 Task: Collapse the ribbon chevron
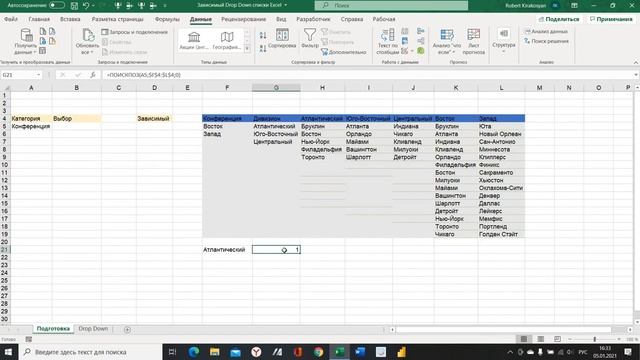(x=636, y=62)
